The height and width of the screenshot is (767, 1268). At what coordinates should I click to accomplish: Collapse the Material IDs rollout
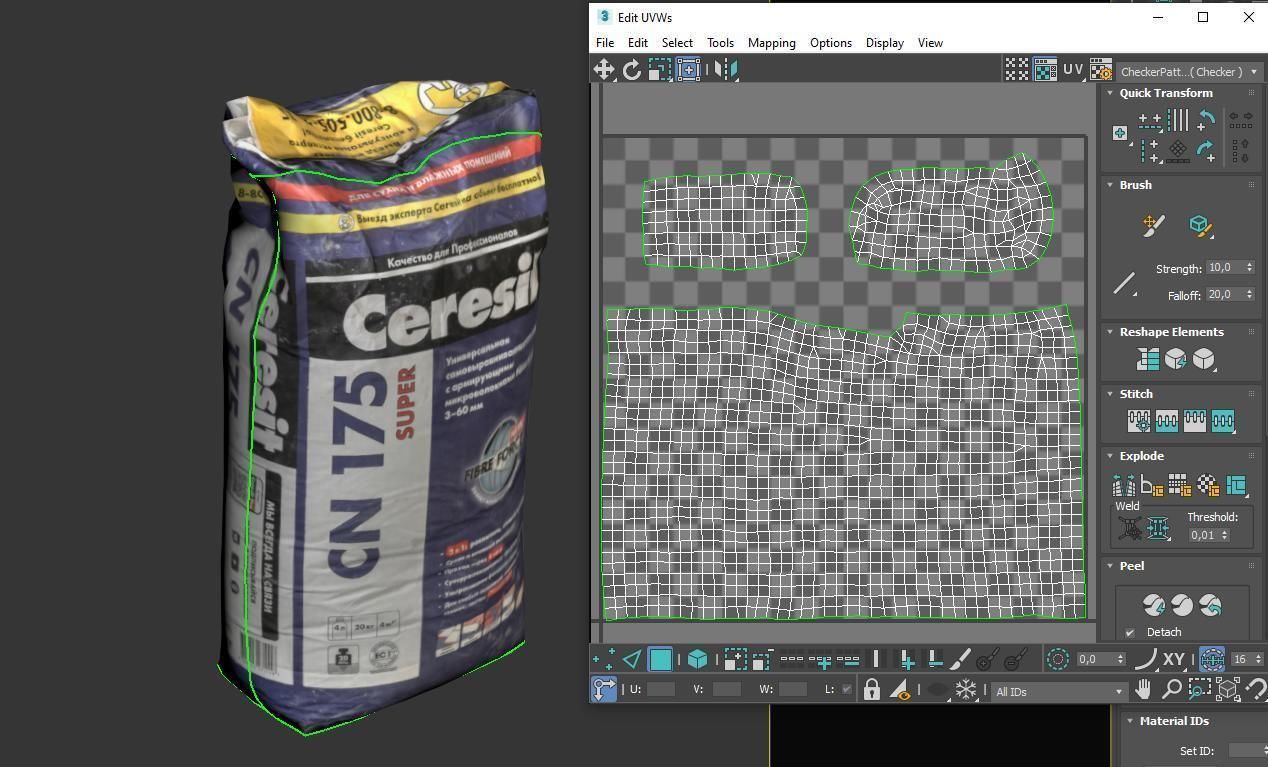(1130, 721)
